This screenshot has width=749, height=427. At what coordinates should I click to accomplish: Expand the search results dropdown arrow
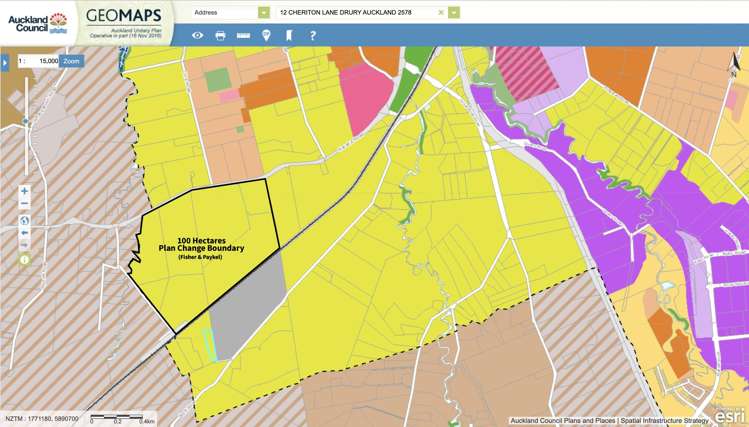(x=454, y=12)
